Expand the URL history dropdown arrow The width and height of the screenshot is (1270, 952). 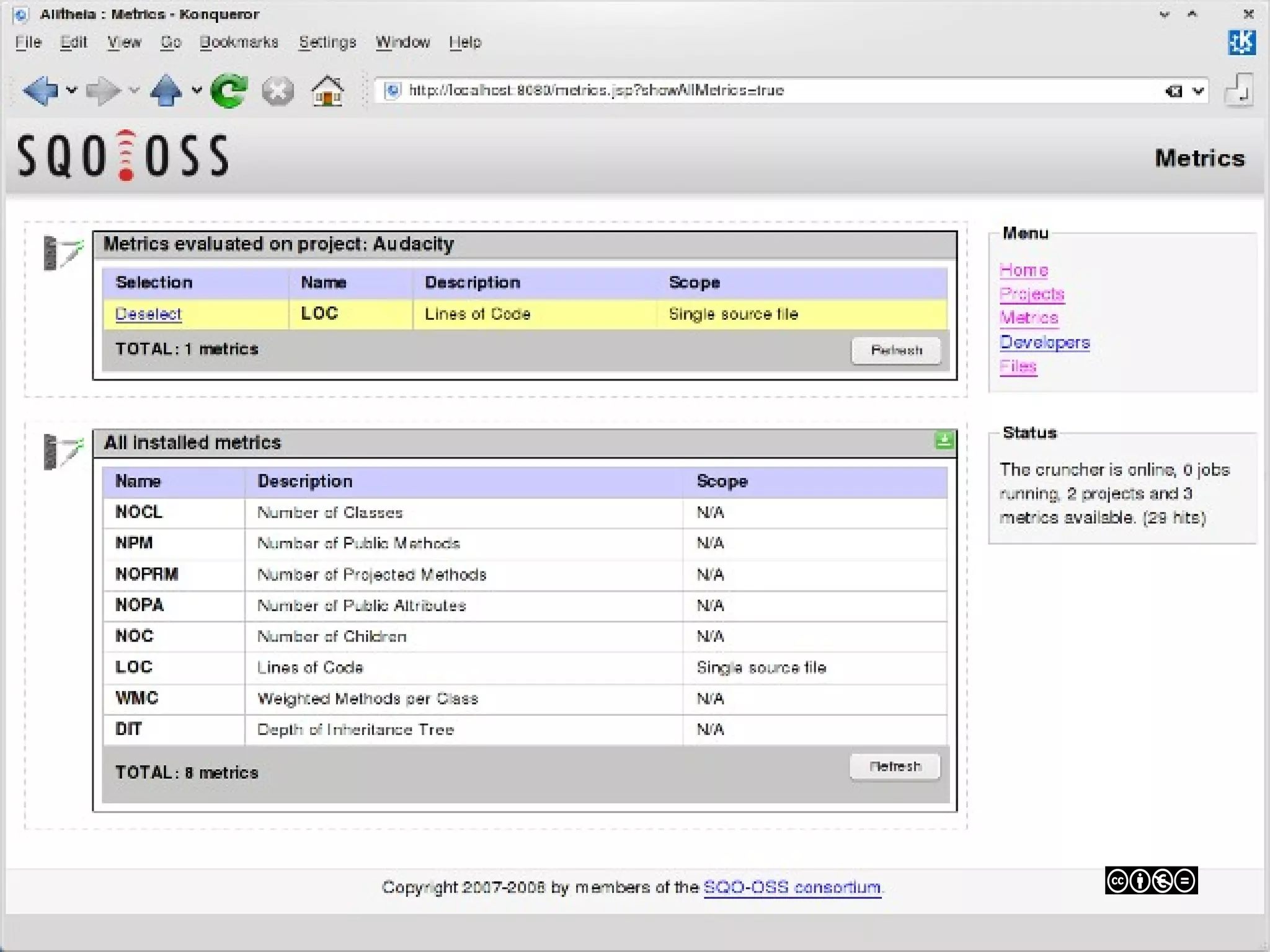pos(1198,91)
